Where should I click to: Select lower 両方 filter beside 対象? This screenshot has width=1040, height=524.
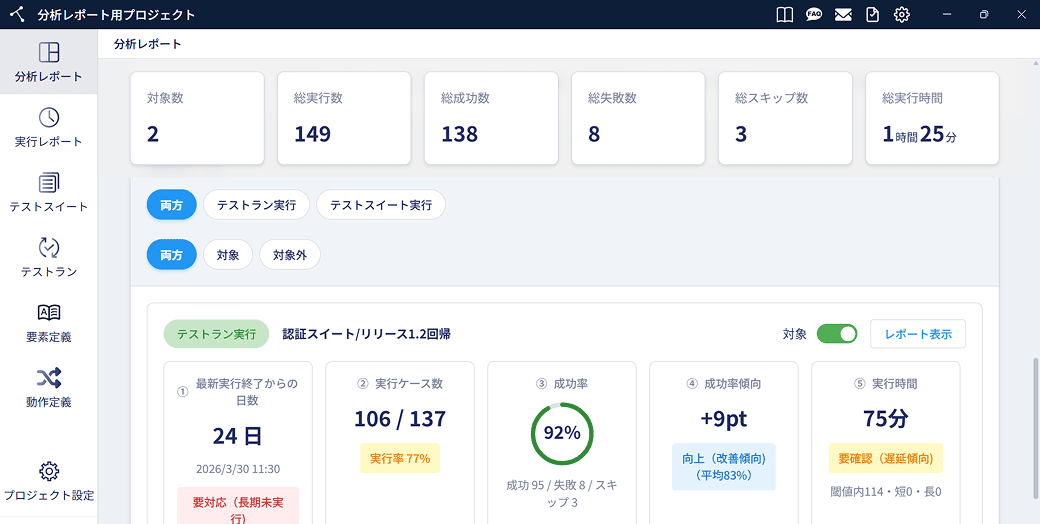tap(172, 255)
